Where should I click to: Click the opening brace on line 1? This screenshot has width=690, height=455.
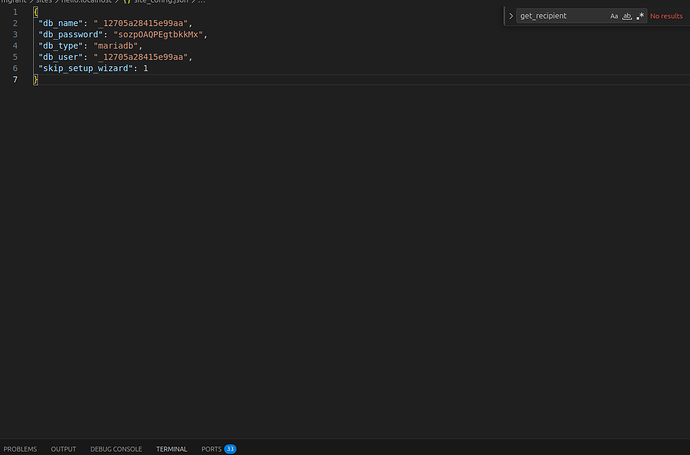click(x=35, y=12)
